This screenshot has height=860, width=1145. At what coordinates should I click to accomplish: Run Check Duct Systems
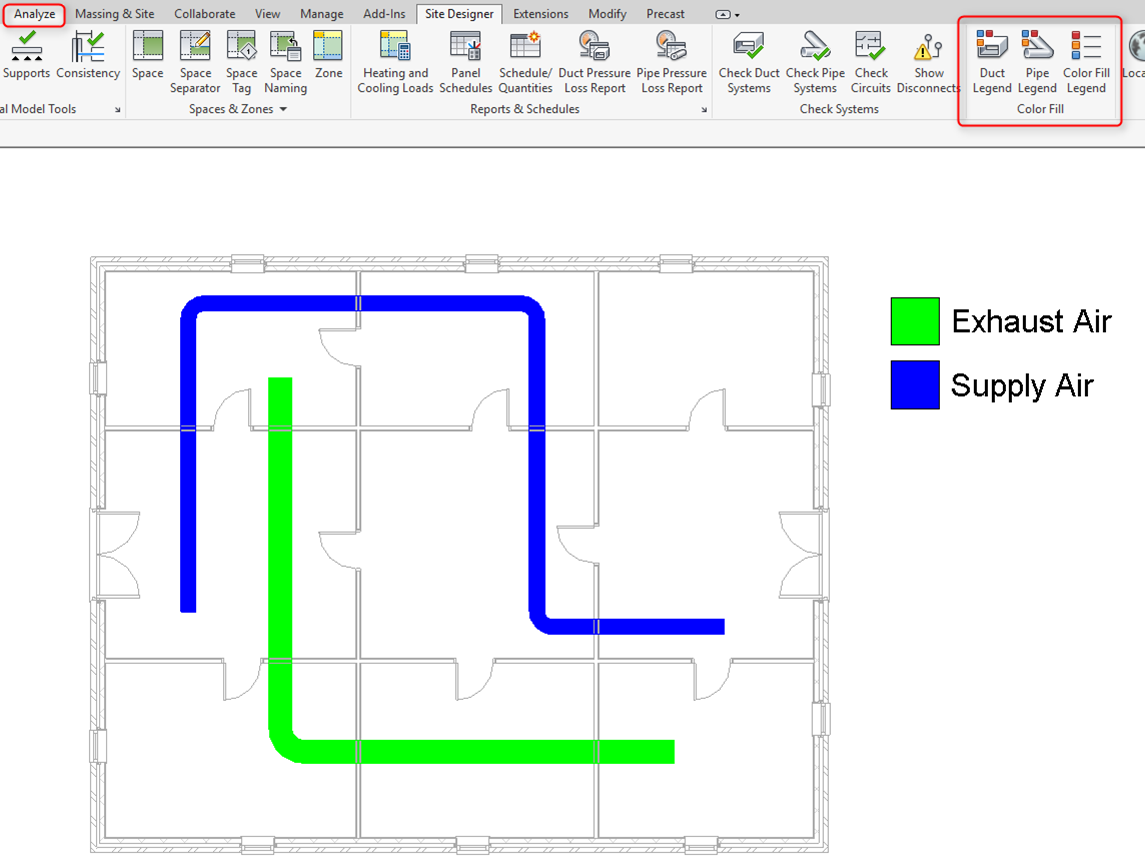[x=748, y=60]
